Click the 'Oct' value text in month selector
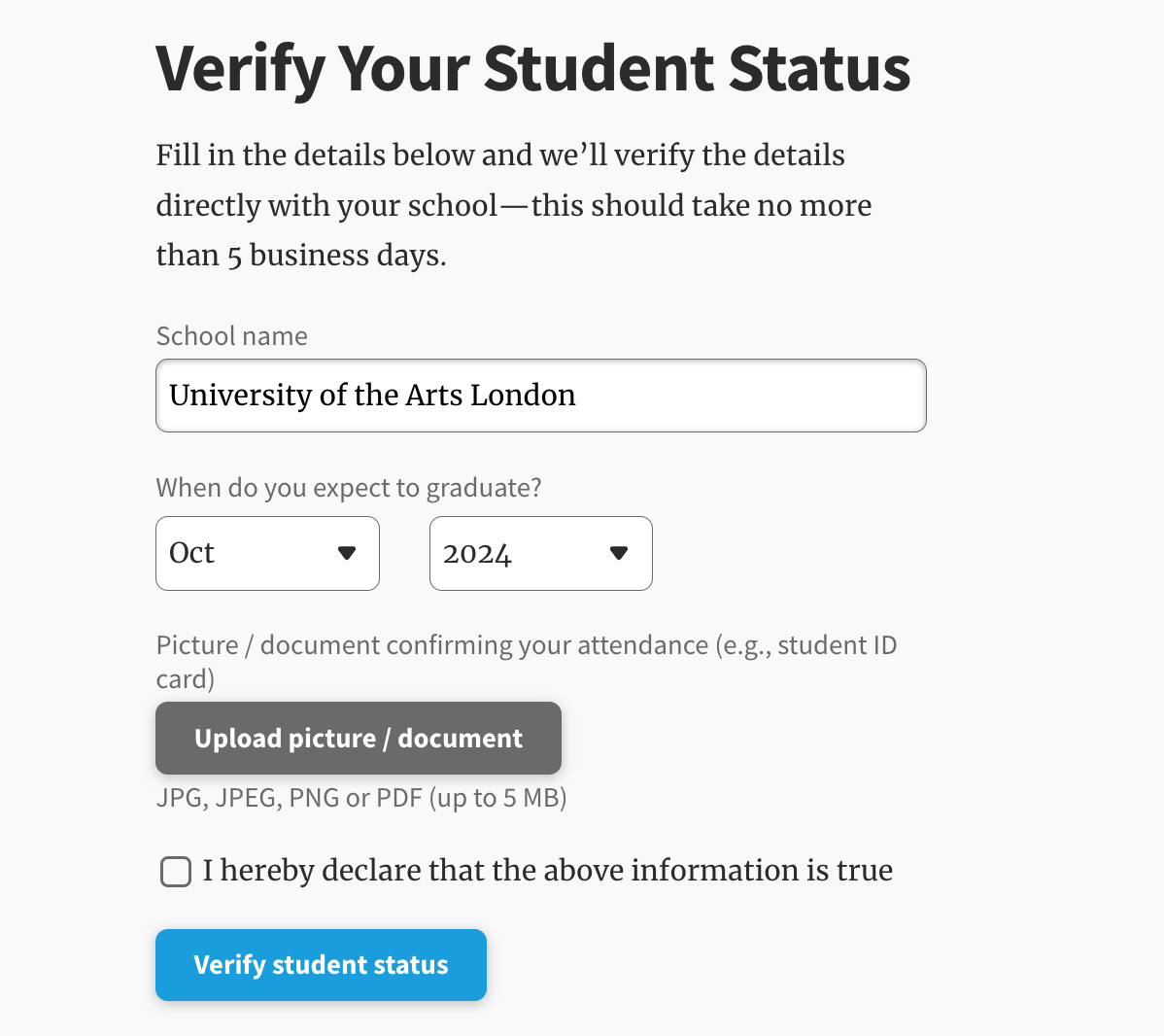Image resolution: width=1164 pixels, height=1036 pixels. point(192,553)
